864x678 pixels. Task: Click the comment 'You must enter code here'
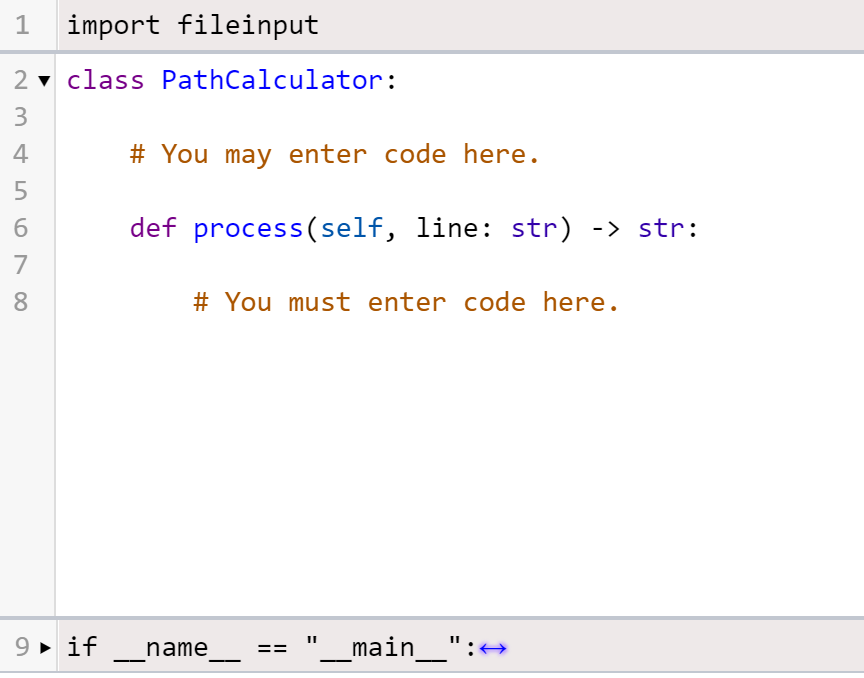coord(405,301)
